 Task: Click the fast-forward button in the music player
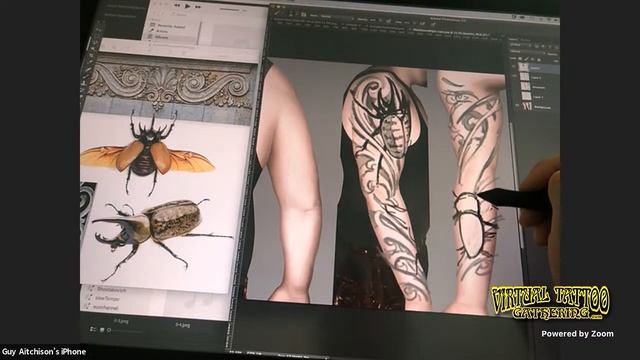(198, 7)
